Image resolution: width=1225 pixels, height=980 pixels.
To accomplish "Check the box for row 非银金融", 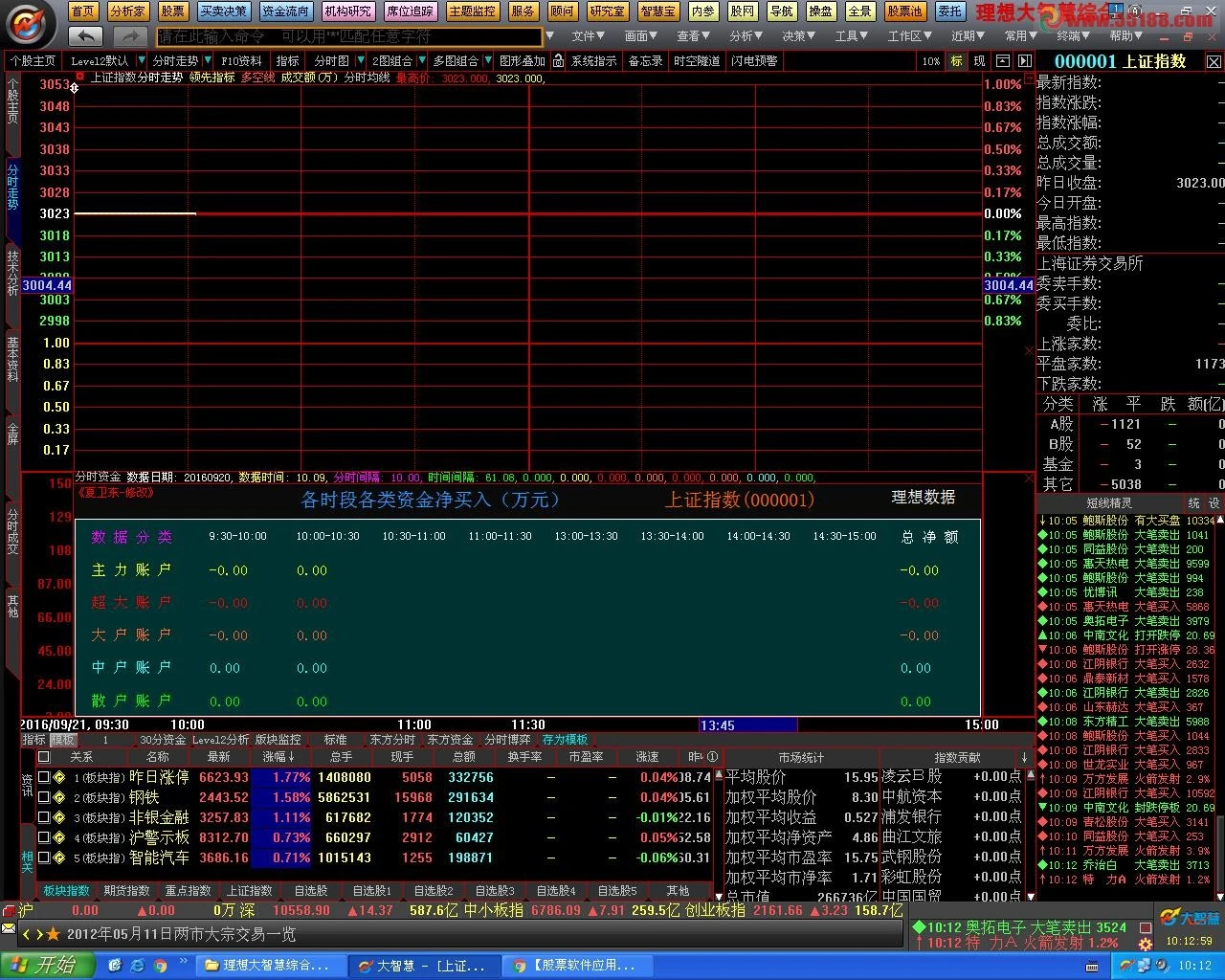I will click(x=44, y=817).
